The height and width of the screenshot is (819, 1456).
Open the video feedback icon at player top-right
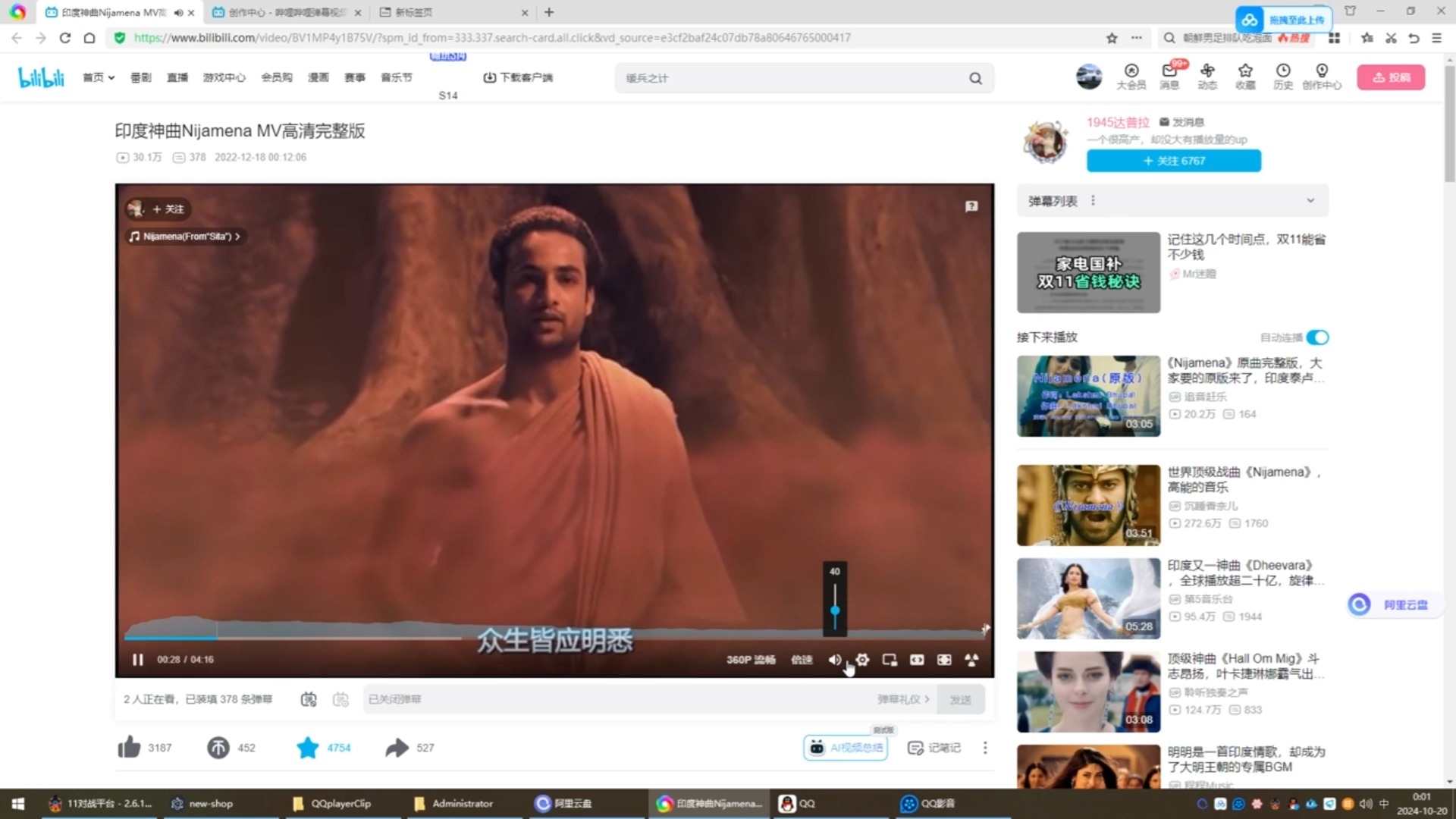[x=971, y=206]
